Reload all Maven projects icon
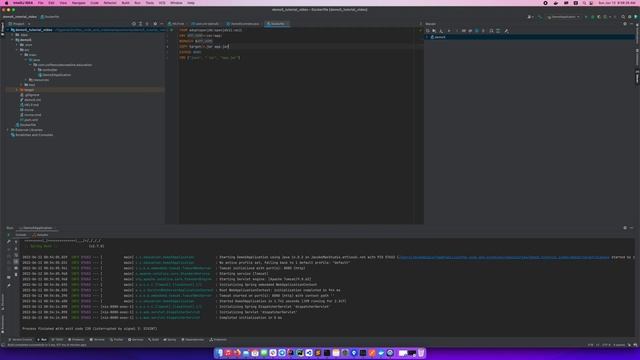 click(427, 31)
